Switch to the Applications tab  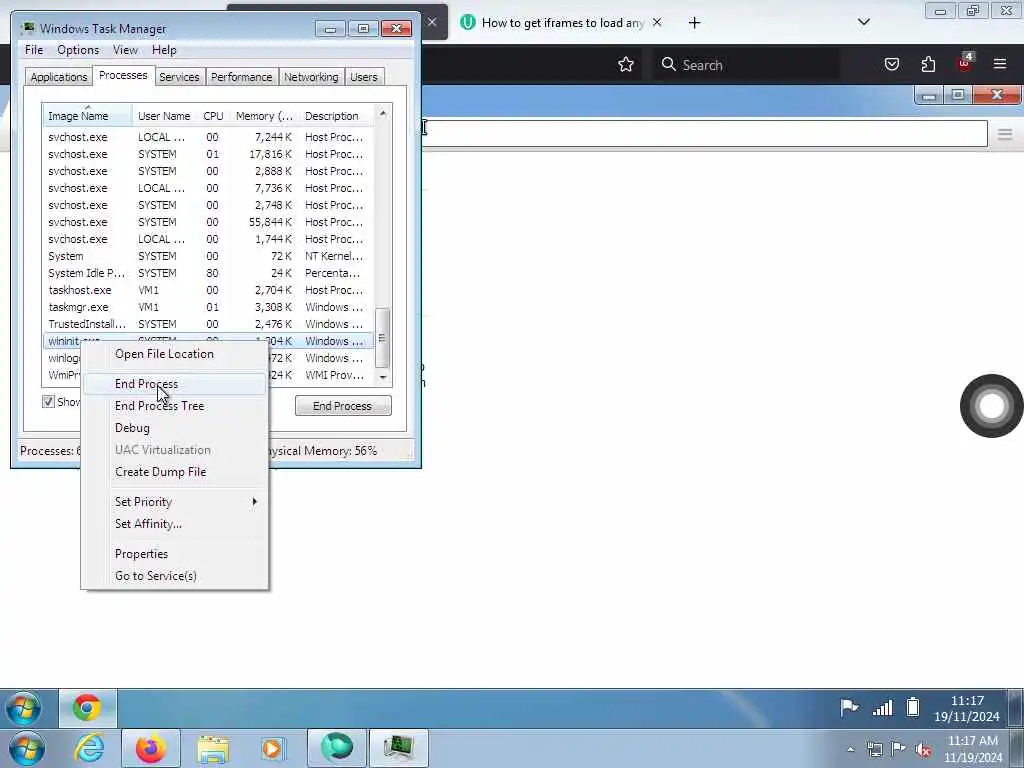click(59, 77)
